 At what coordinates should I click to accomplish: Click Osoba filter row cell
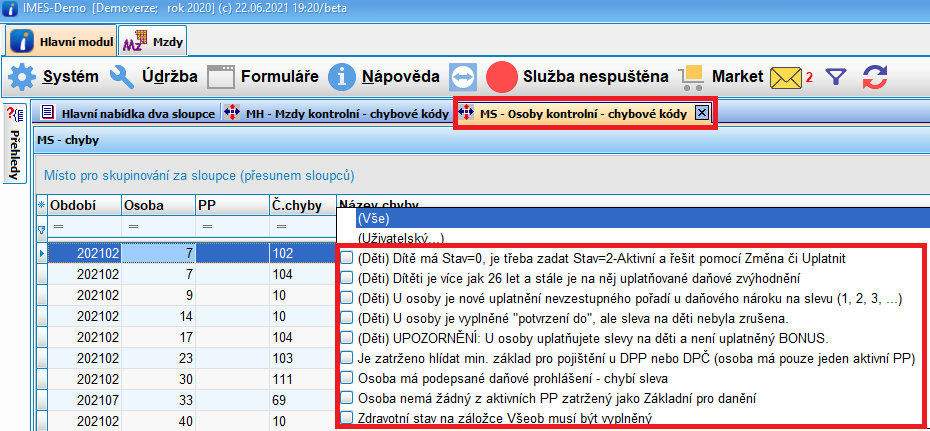pyautogui.click(x=158, y=227)
